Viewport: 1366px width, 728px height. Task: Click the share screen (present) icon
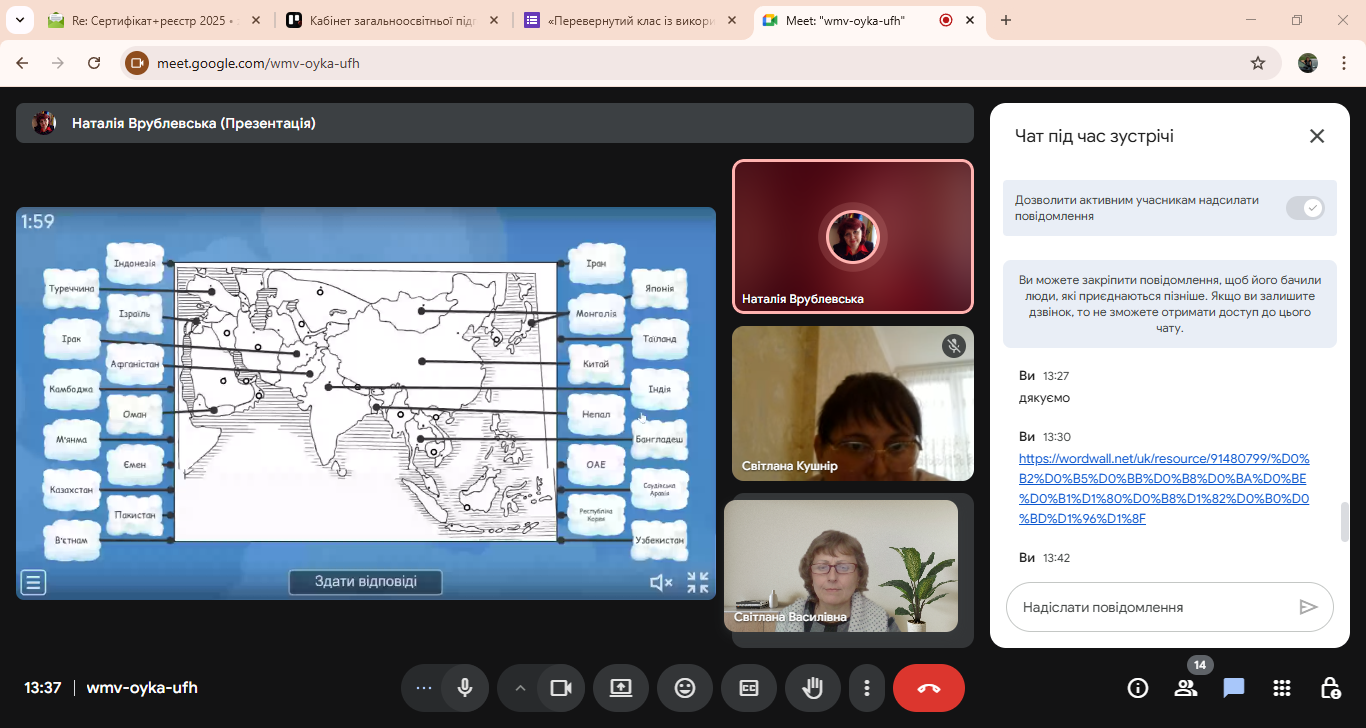(620, 688)
